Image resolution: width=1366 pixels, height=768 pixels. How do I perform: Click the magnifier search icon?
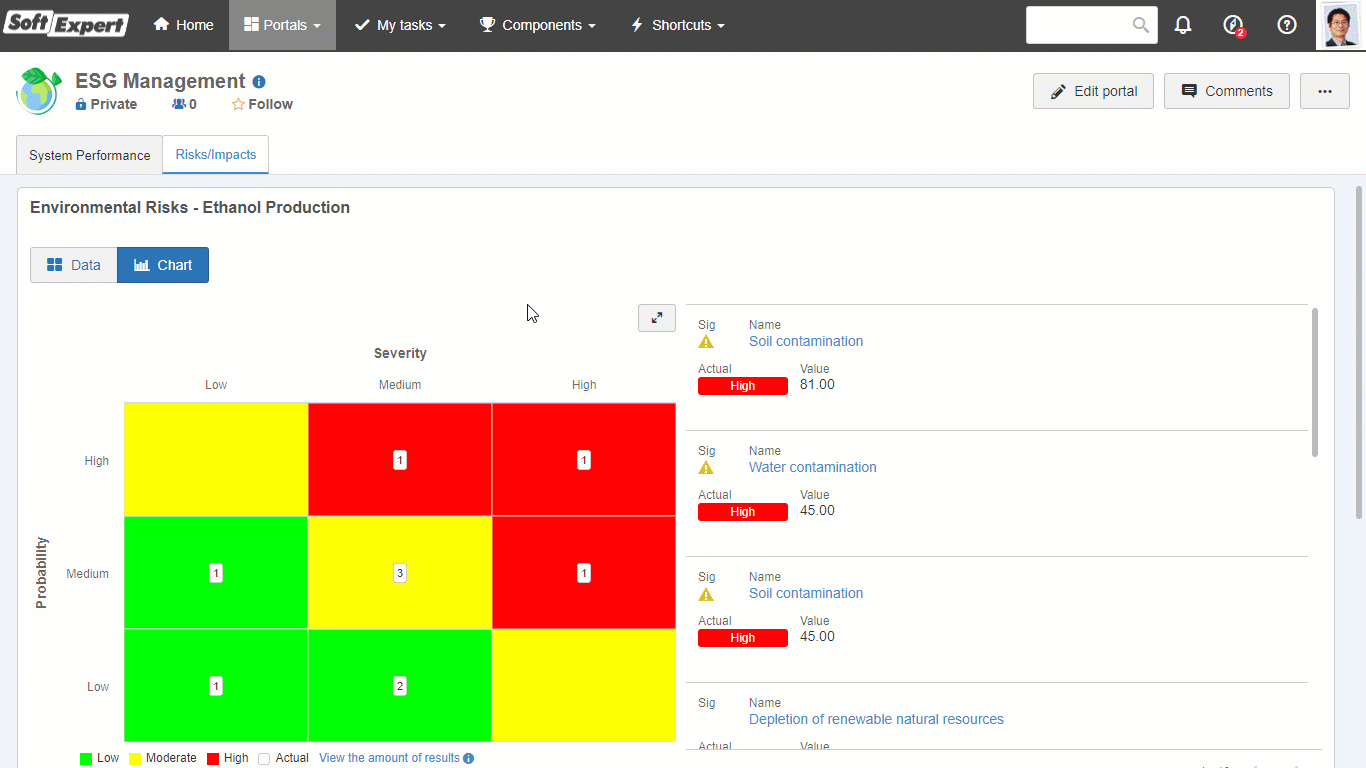coord(1141,25)
